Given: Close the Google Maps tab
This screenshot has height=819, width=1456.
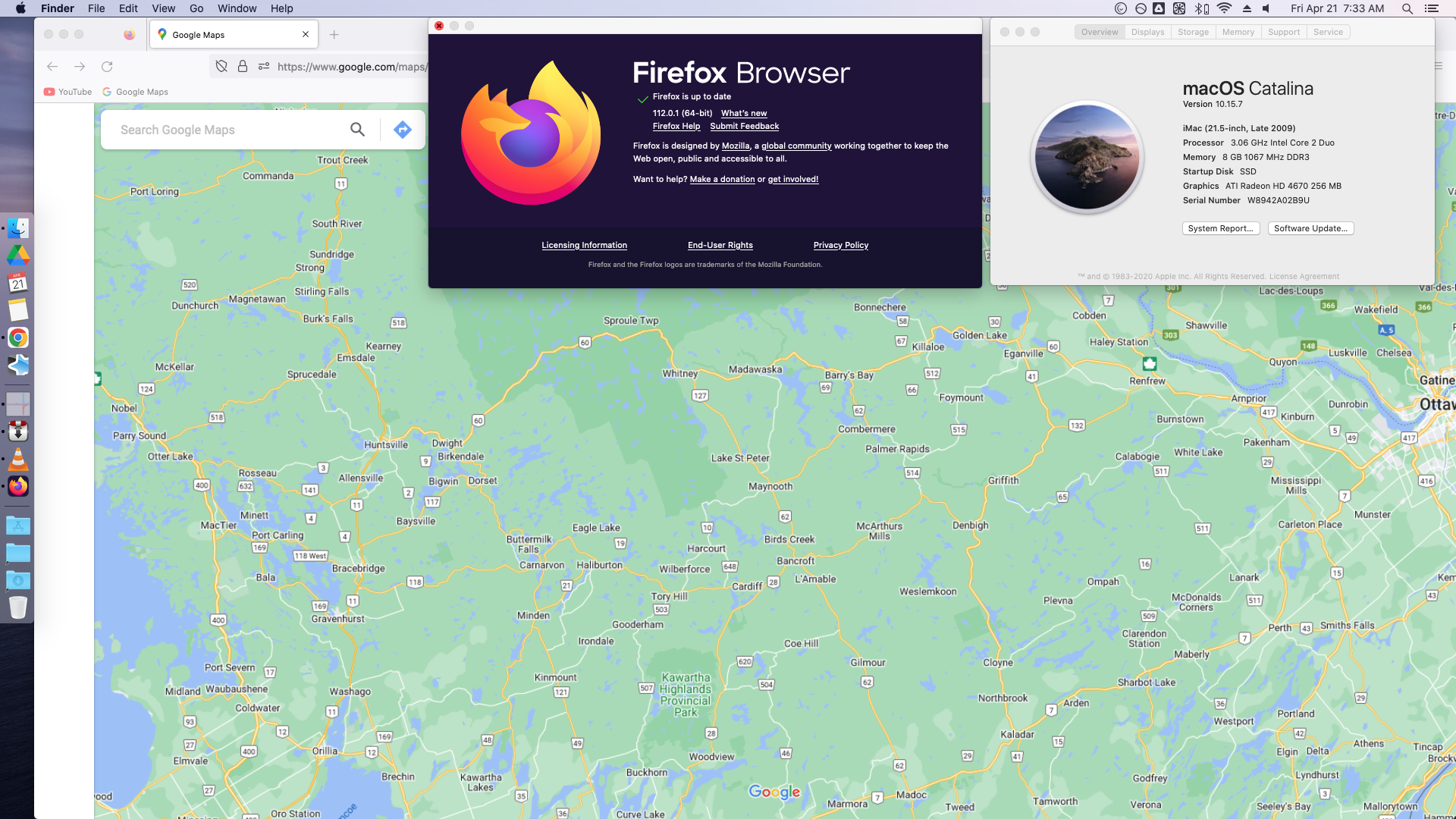Looking at the screenshot, I should pyautogui.click(x=306, y=34).
